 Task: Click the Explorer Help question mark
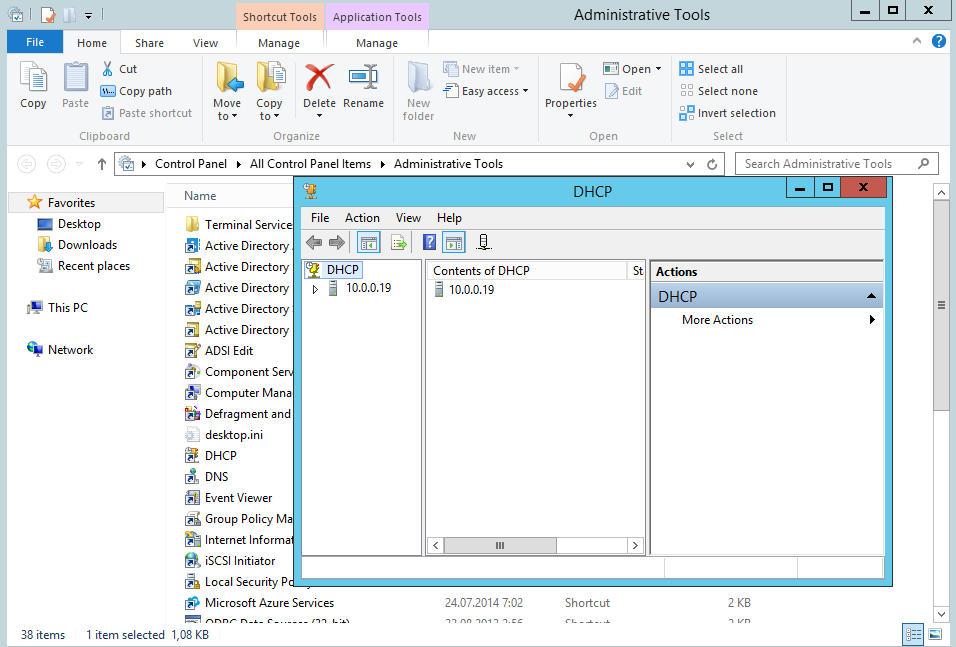pos(939,41)
